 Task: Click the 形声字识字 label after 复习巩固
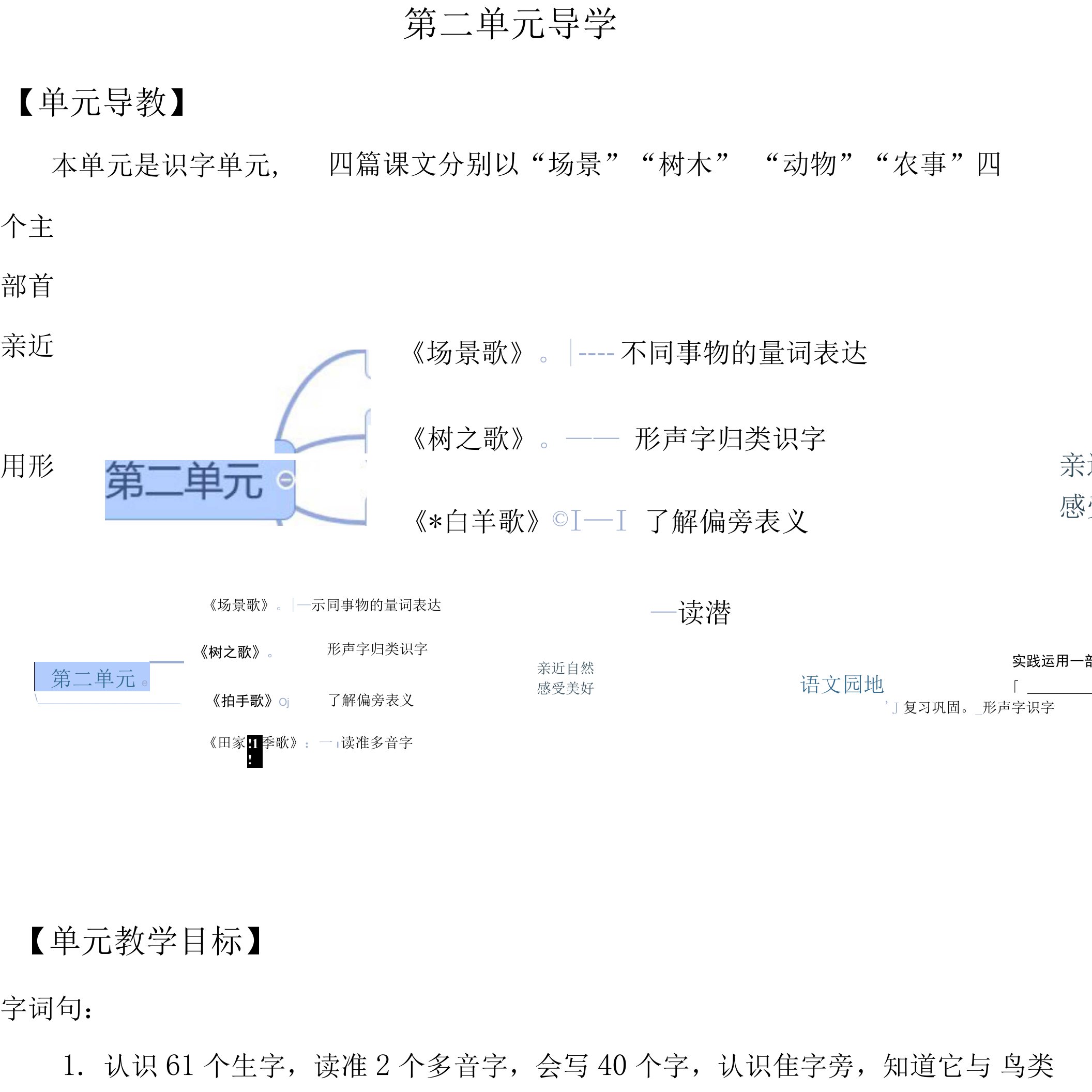coord(1018,708)
